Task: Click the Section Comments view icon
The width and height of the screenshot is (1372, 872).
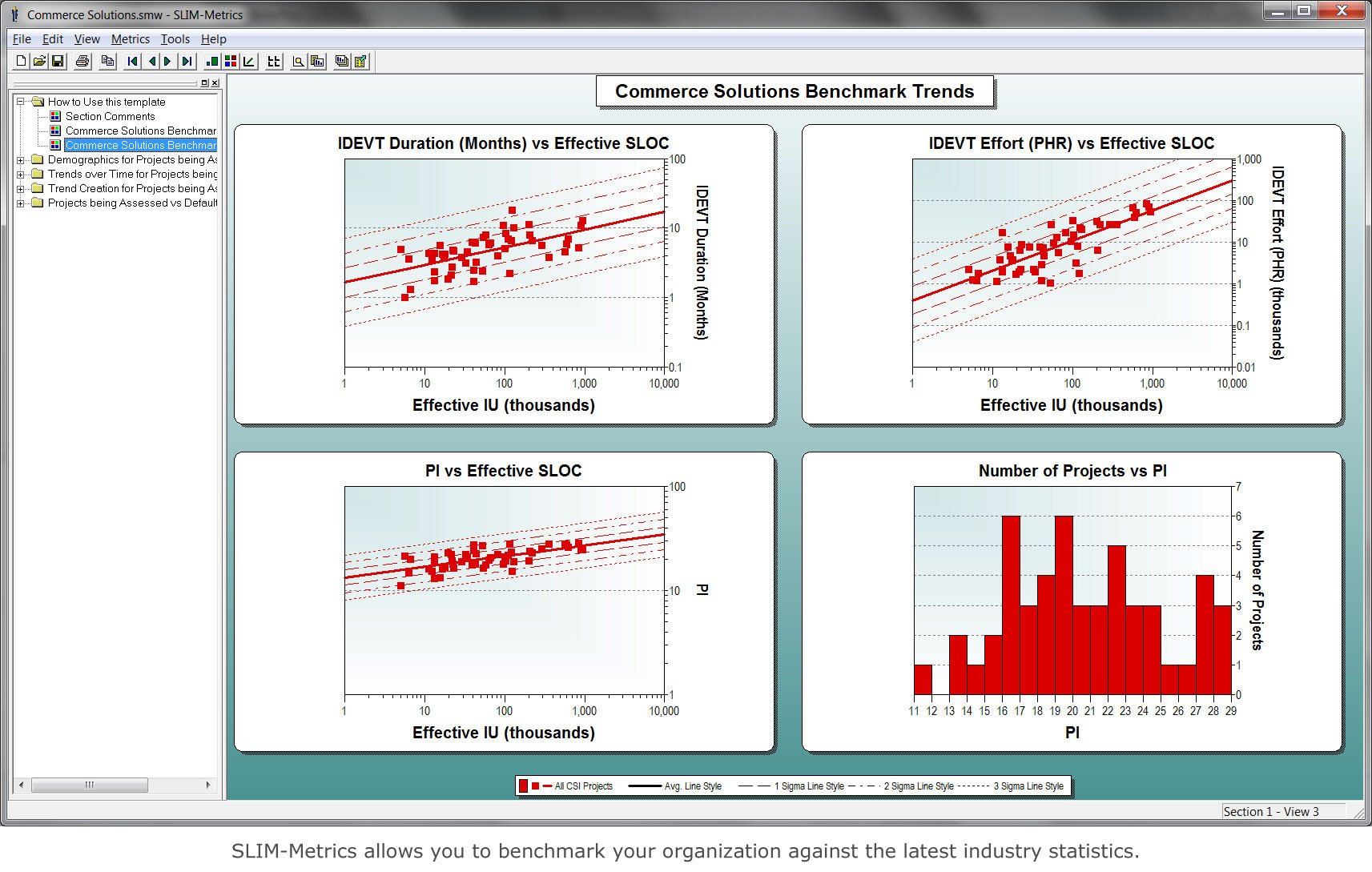Action: click(x=55, y=116)
